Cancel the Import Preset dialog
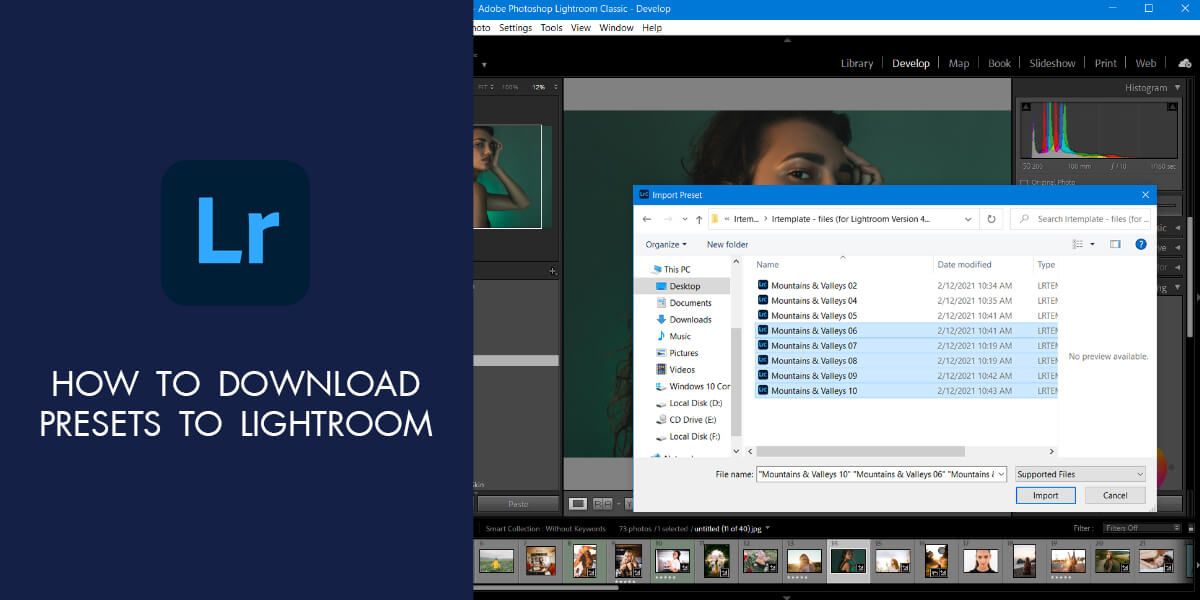 click(x=1115, y=495)
